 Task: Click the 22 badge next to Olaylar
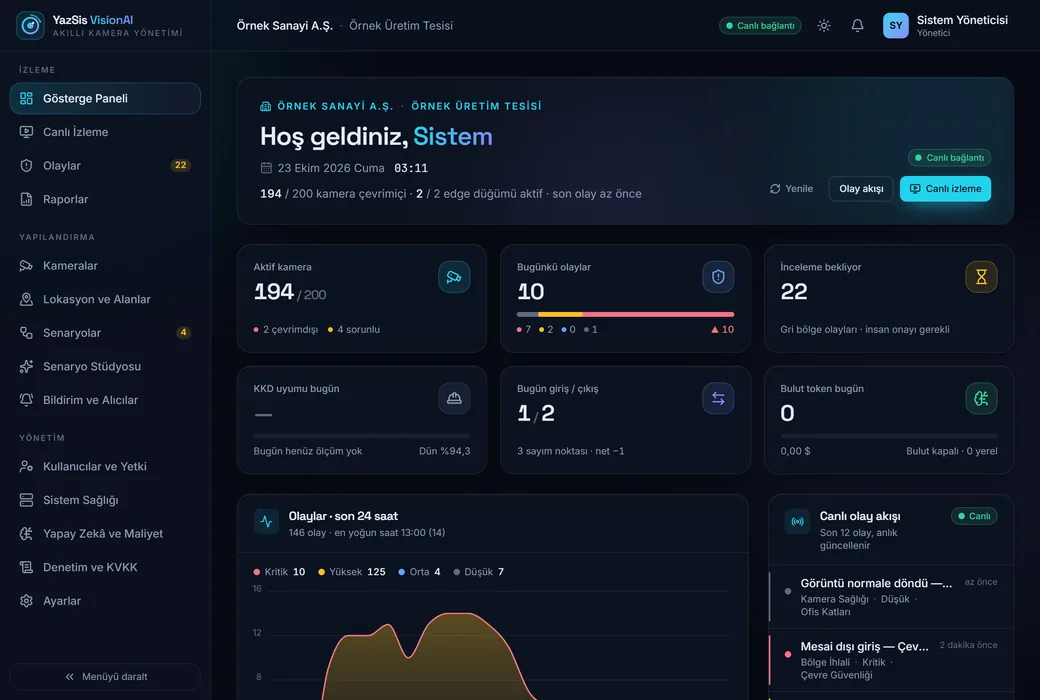click(x=180, y=165)
